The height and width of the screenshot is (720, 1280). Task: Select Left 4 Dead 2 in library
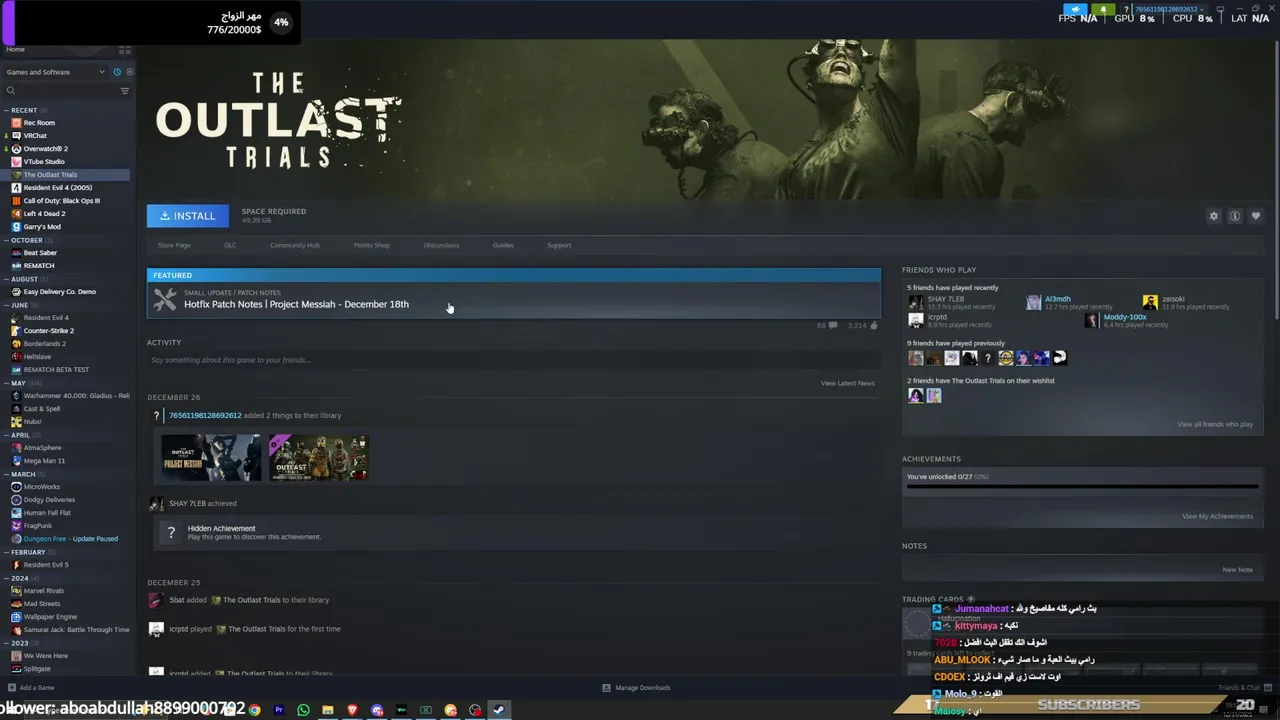pyautogui.click(x=44, y=214)
